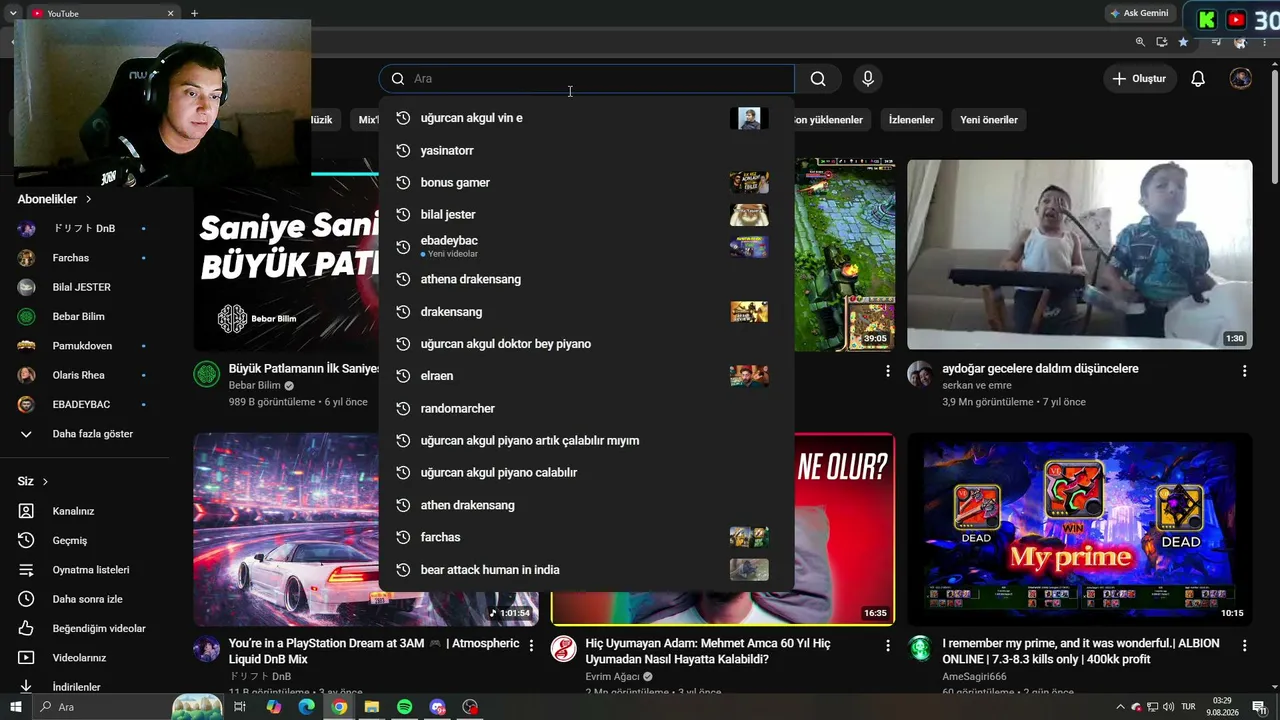Open Pamukdoven channel from subscriptions

tap(84, 346)
